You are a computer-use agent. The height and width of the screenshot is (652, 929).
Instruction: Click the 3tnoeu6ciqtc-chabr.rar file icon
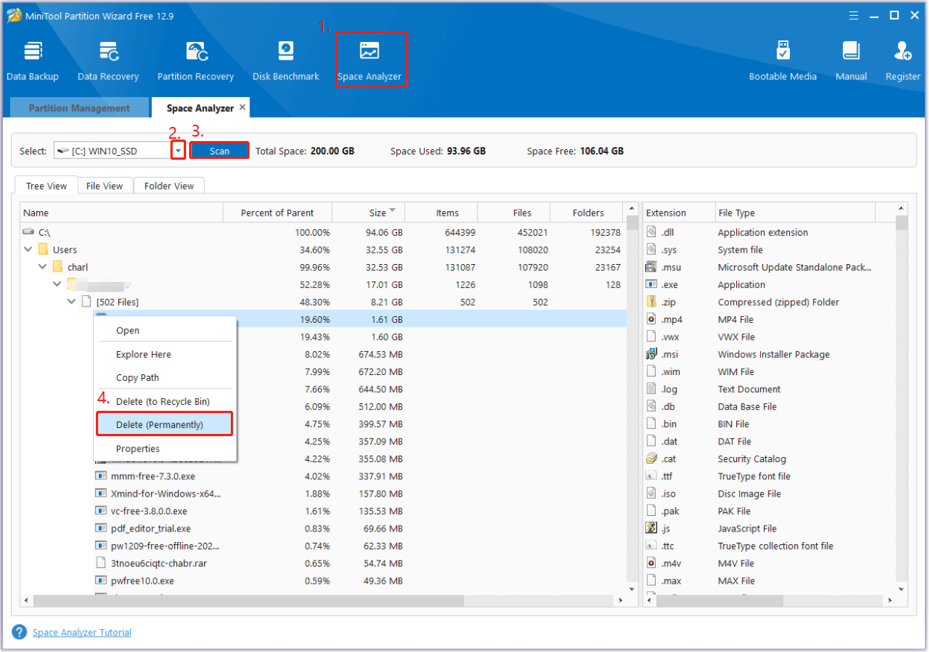[101, 562]
